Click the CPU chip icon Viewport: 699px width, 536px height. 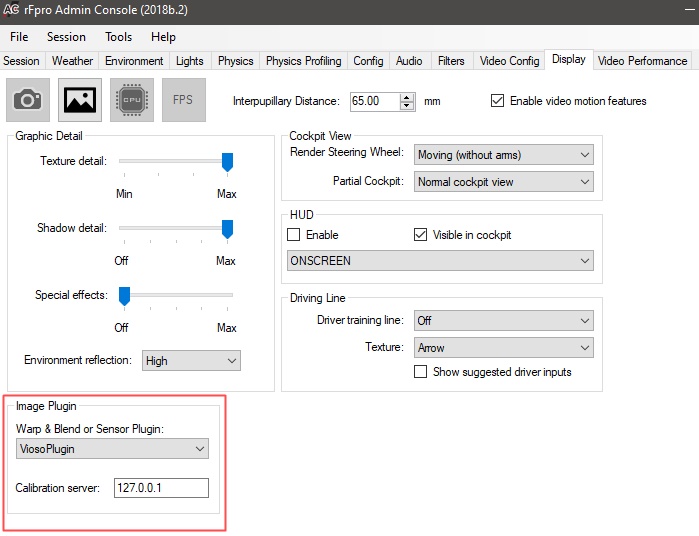pyautogui.click(x=131, y=100)
